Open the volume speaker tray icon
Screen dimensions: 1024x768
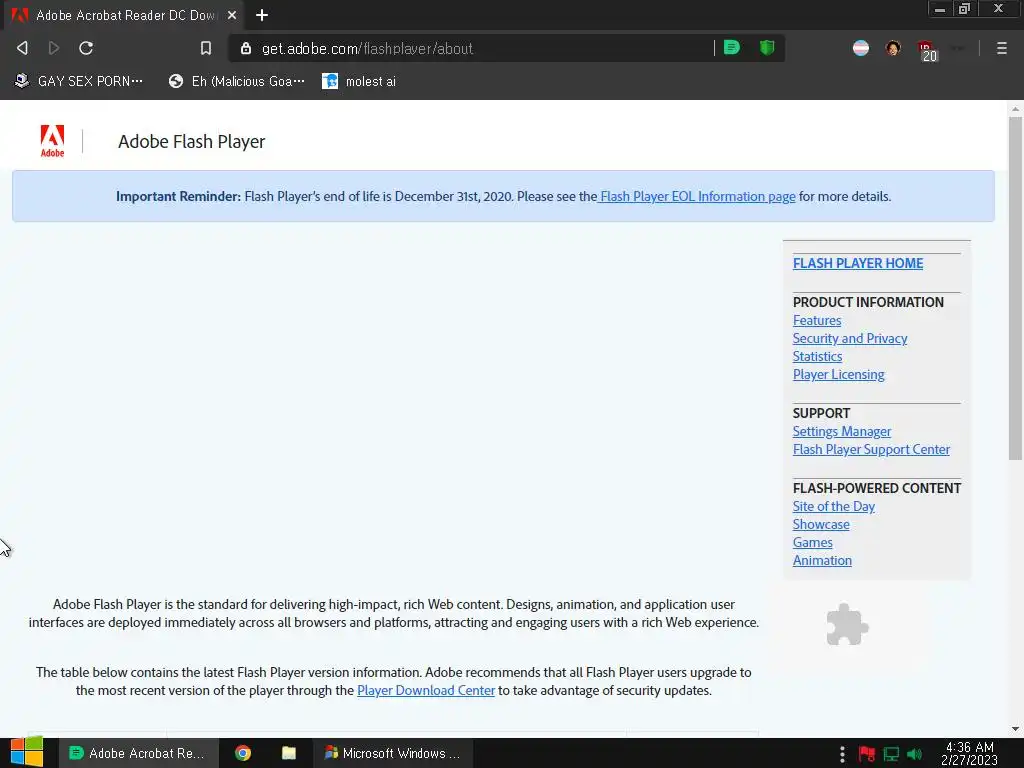pyautogui.click(x=915, y=754)
